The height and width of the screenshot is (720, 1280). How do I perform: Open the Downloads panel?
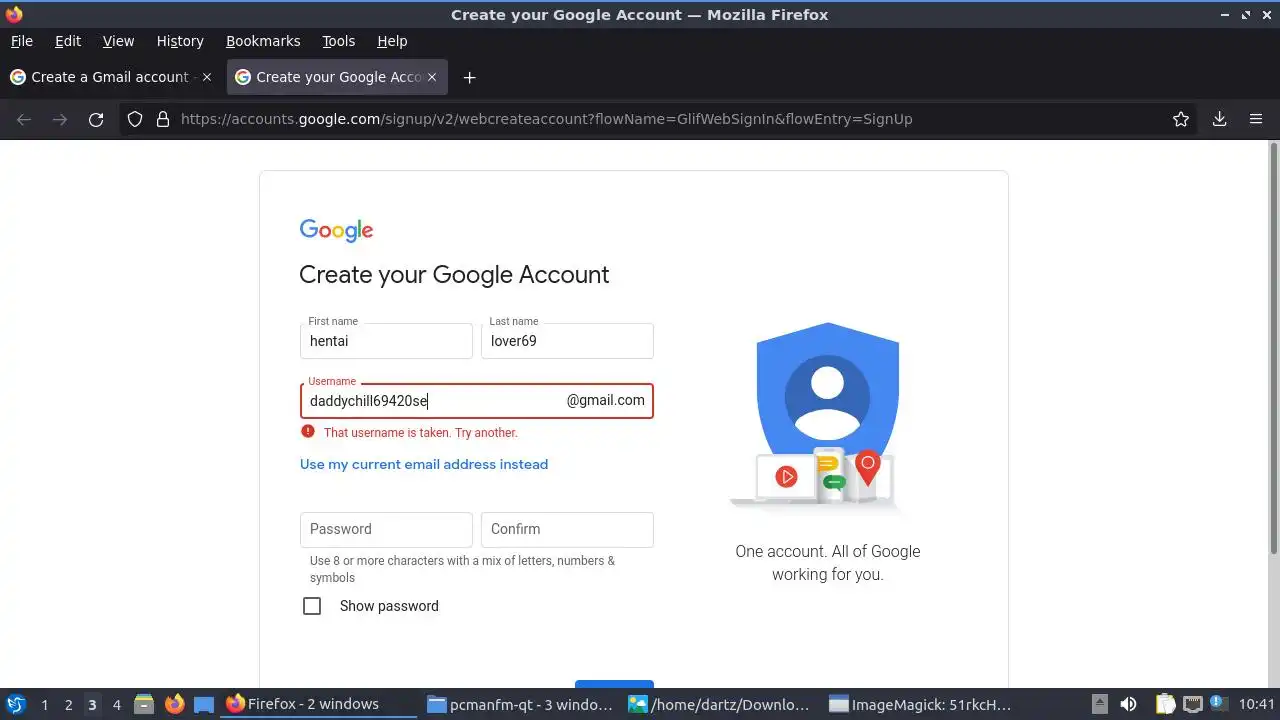1219,119
